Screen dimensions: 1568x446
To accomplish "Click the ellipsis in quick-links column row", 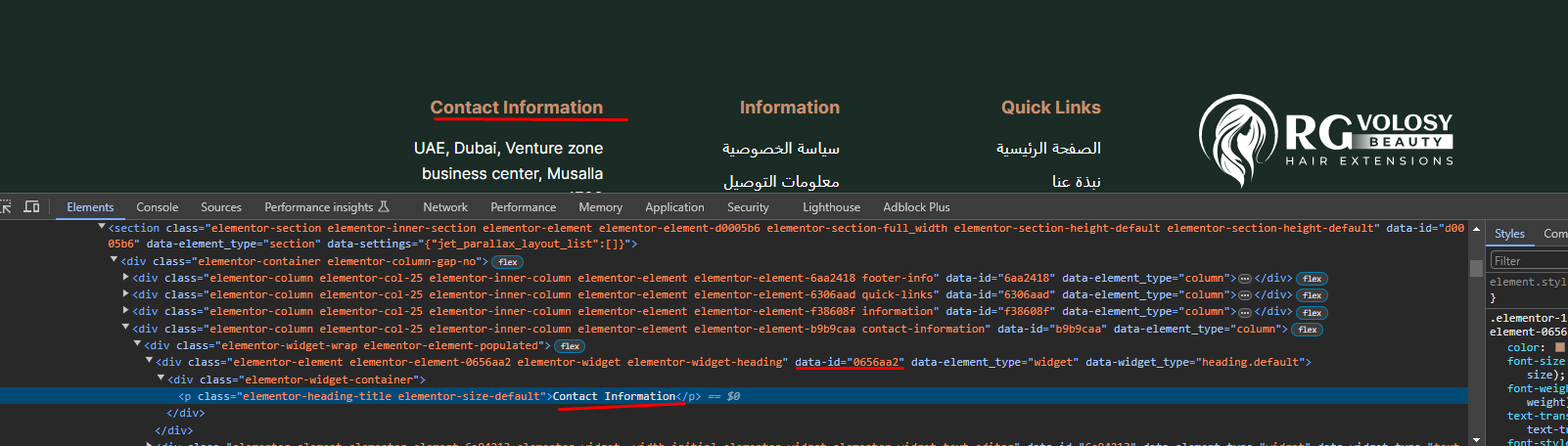I will point(1245,295).
